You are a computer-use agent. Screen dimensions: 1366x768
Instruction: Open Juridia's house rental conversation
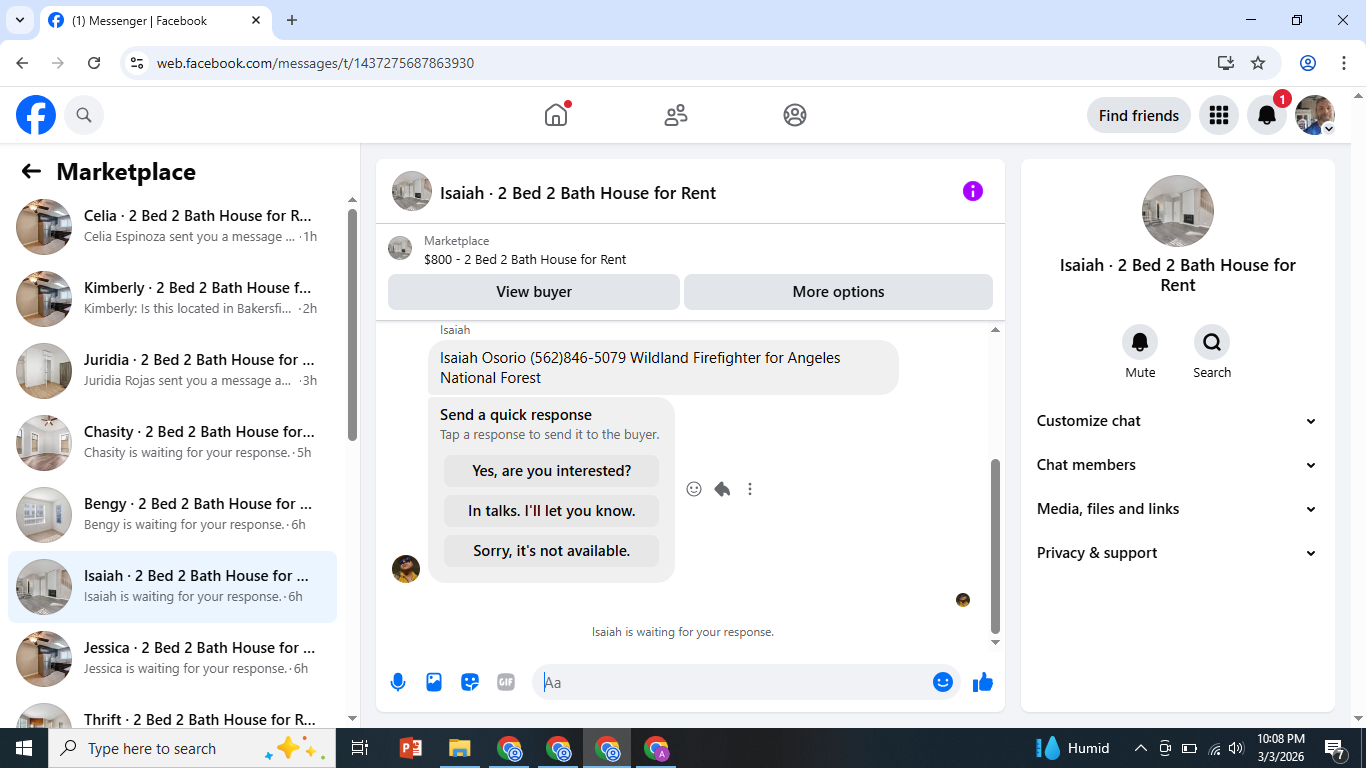point(172,371)
